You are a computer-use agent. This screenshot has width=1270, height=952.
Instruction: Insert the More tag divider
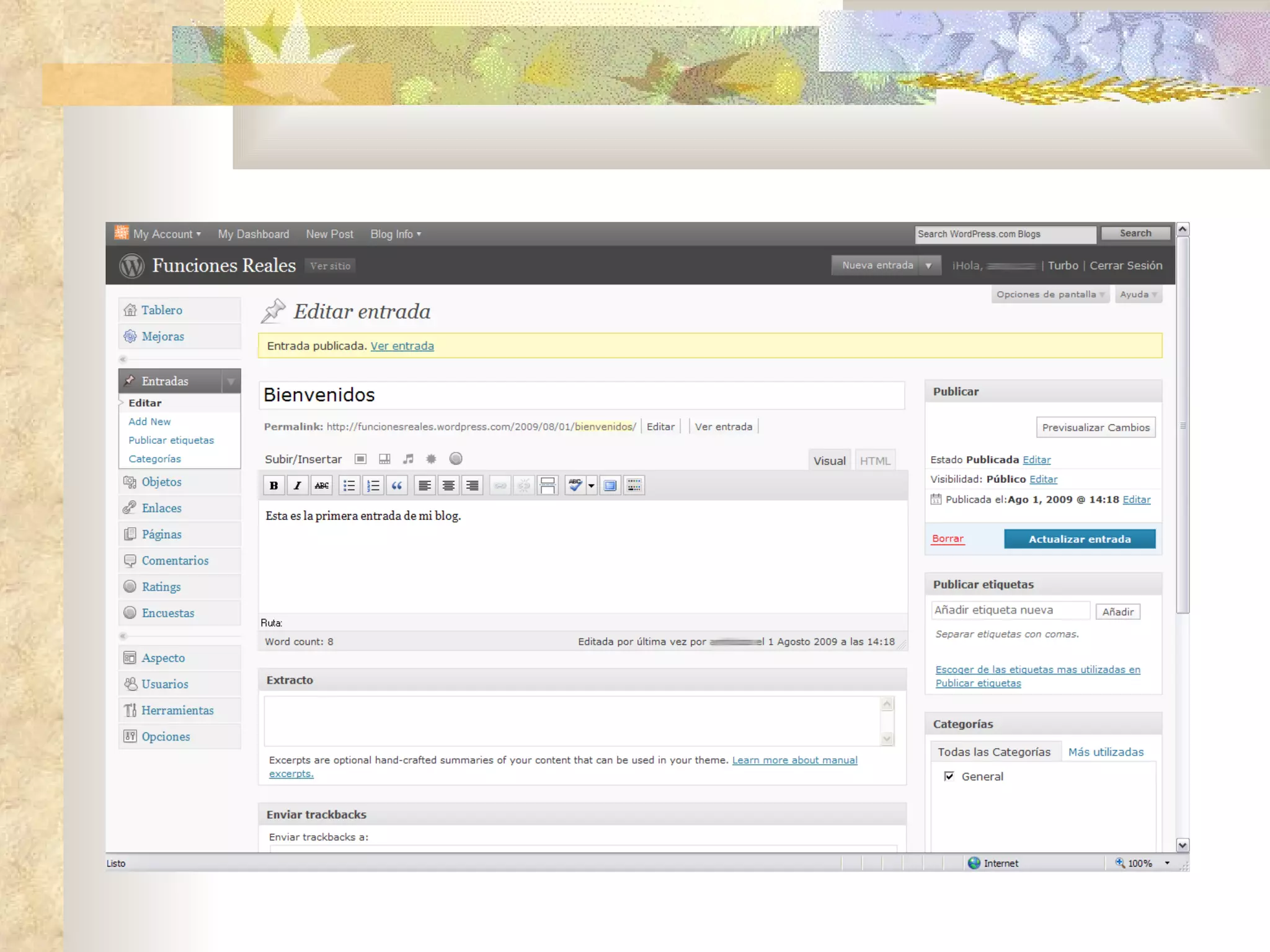[548, 485]
